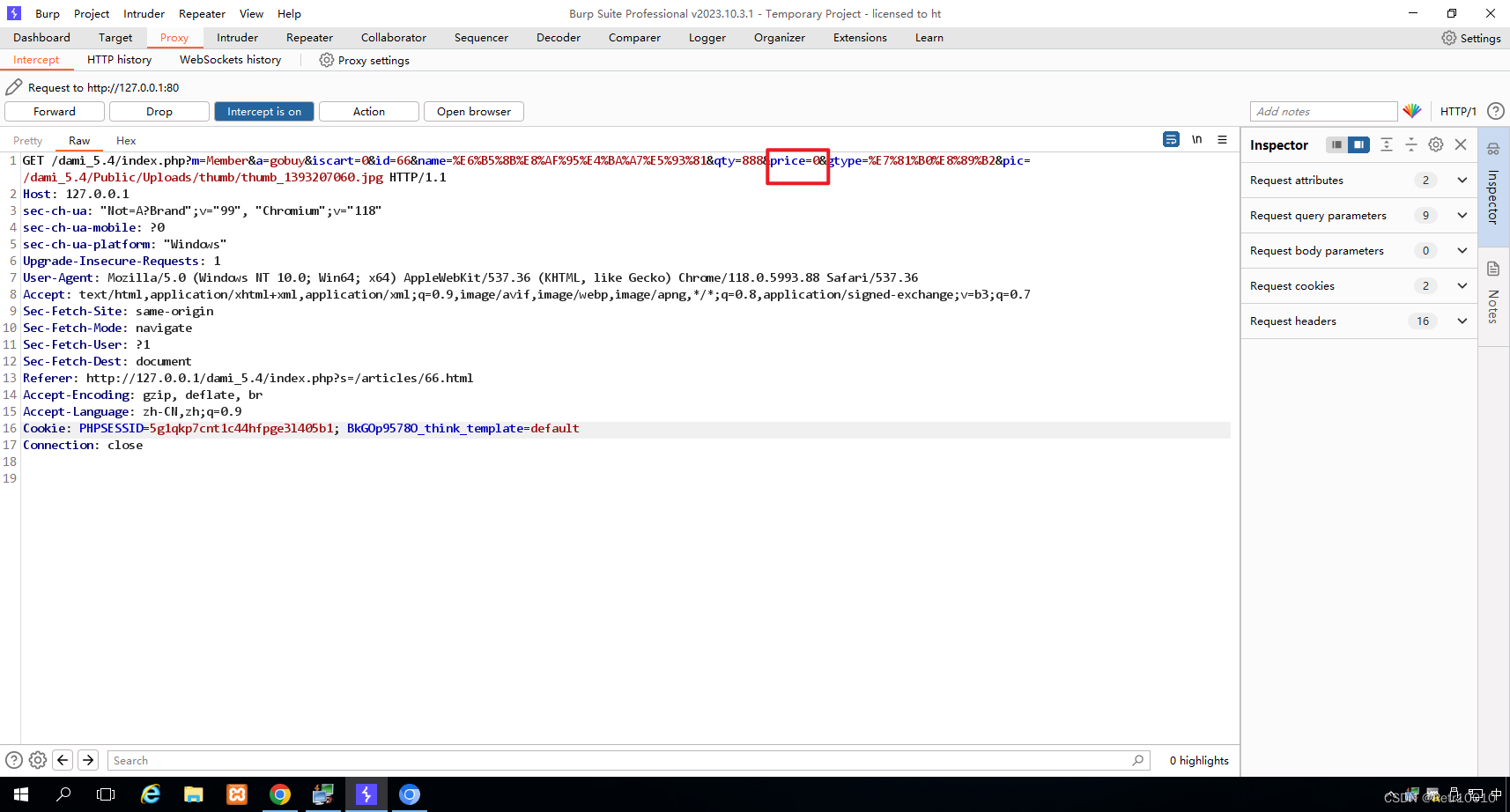This screenshot has width=1510, height=812.
Task: Click HTTP/1 protocol label
Action: click(1458, 111)
